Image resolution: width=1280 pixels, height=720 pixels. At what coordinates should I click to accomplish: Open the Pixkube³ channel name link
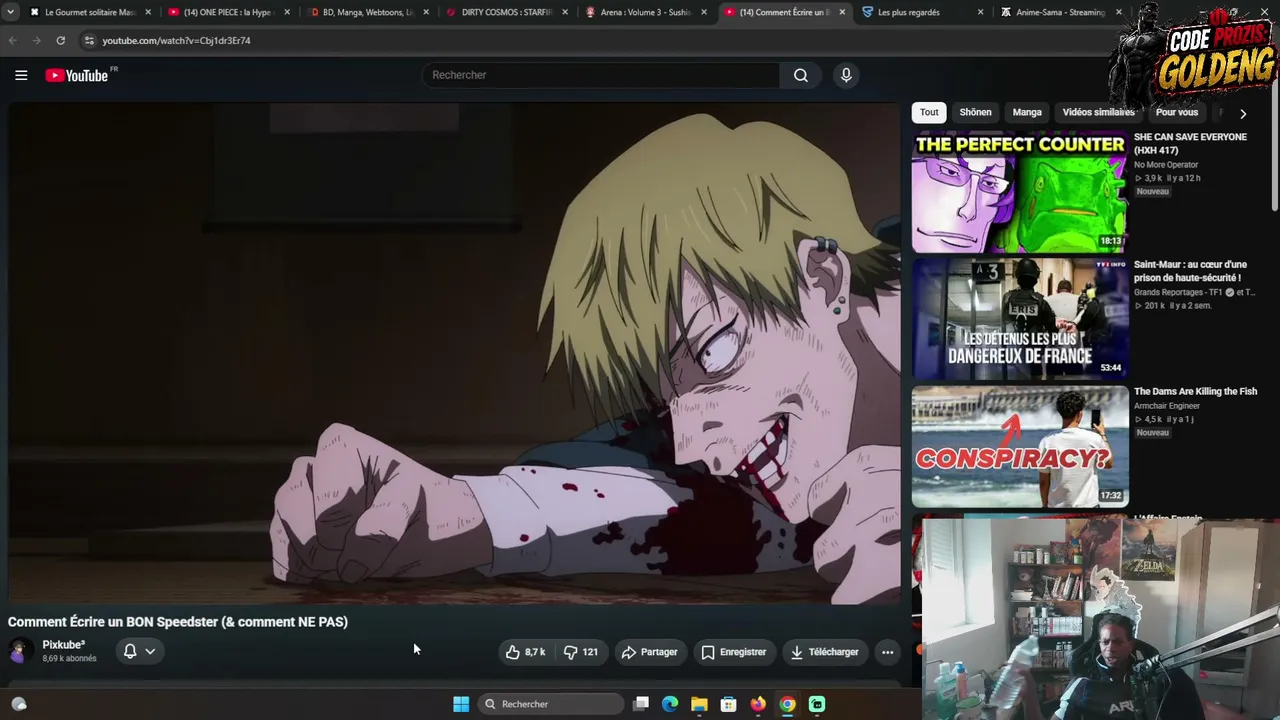(x=64, y=645)
